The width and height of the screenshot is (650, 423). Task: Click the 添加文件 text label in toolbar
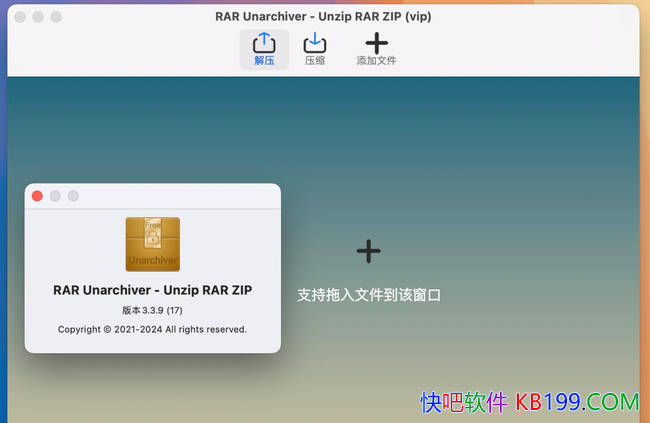pyautogui.click(x=376, y=61)
